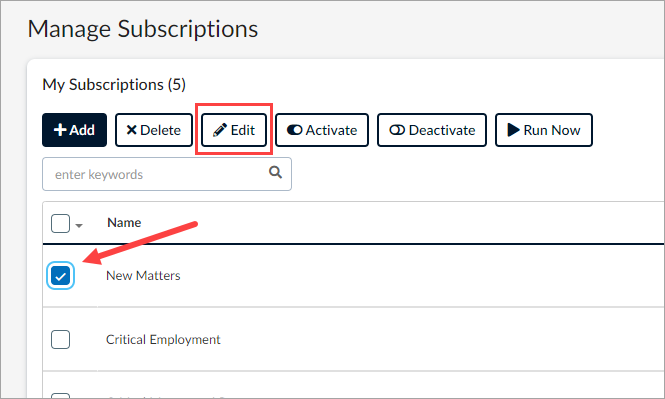Screen dimensions: 665x399
Task: Uncheck the New Matters checkbox
Action: click(61, 276)
